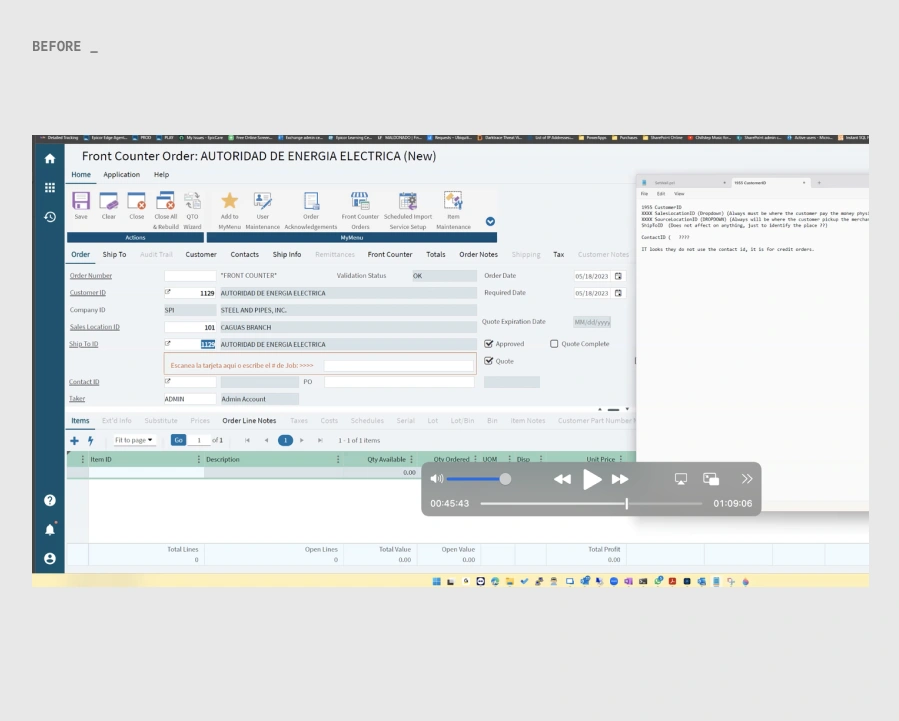Open Qty Available column options menu
899x721 pixels.
click(411, 459)
